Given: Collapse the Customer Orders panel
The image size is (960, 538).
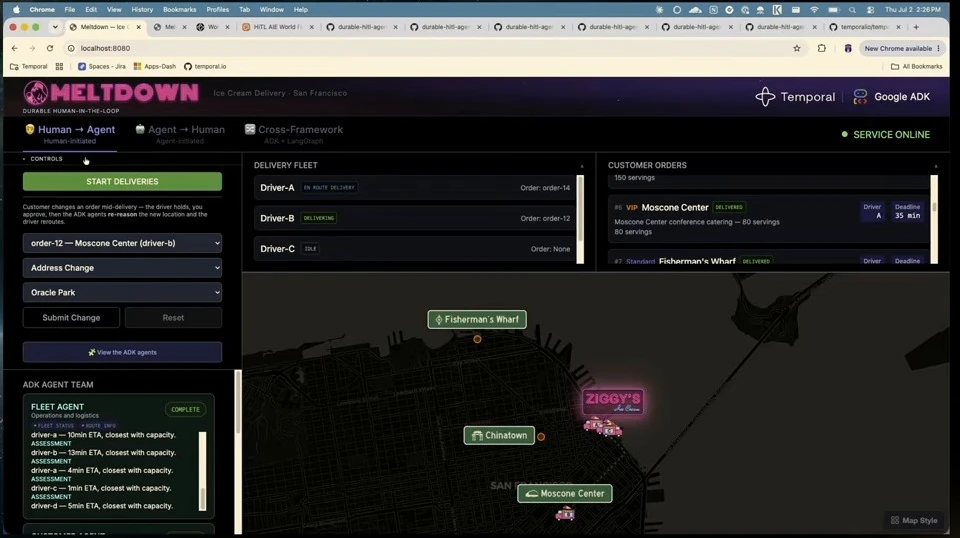Looking at the screenshot, I should pos(936,166).
